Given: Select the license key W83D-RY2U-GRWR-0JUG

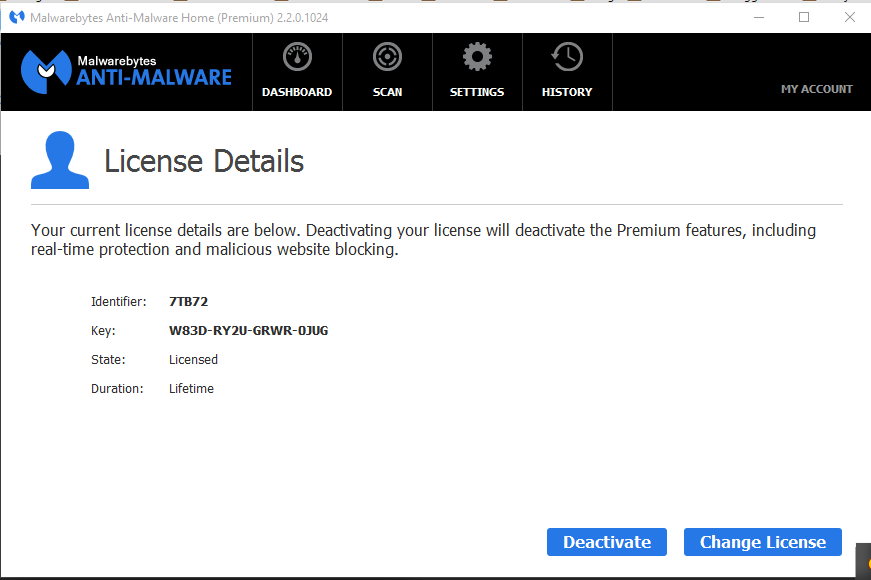Looking at the screenshot, I should point(248,330).
